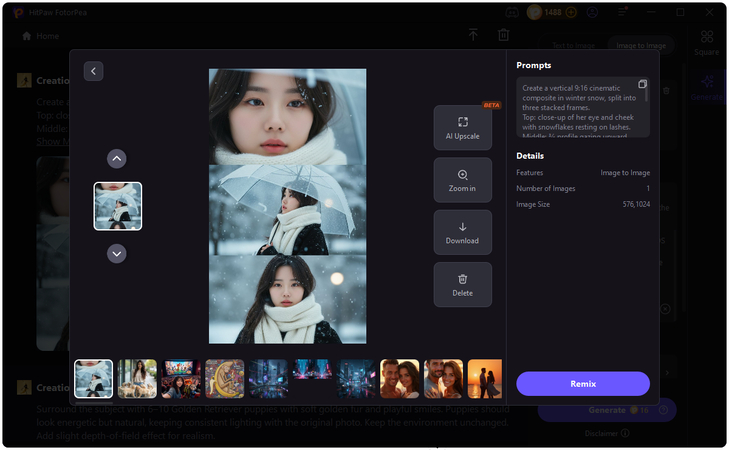This screenshot has width=729, height=450.
Task: Click the Image Size value 576,1024
Action: point(636,204)
